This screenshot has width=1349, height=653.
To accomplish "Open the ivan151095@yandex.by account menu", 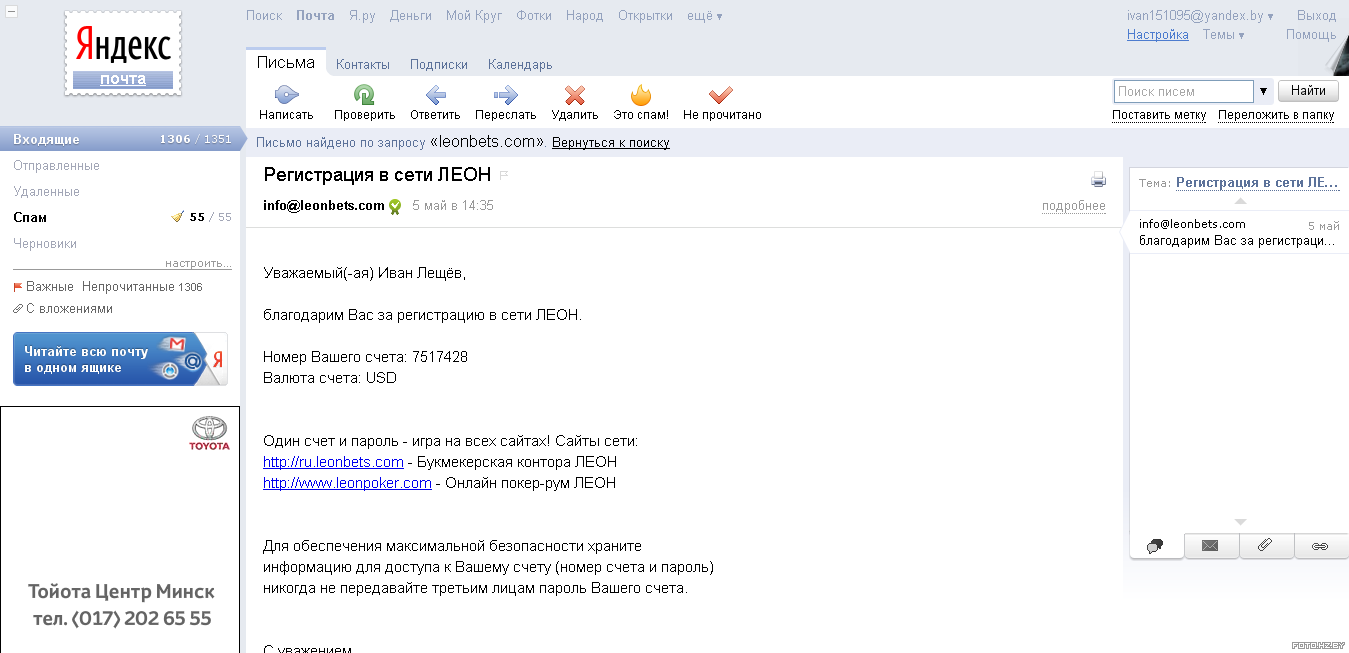I will 1200,16.
